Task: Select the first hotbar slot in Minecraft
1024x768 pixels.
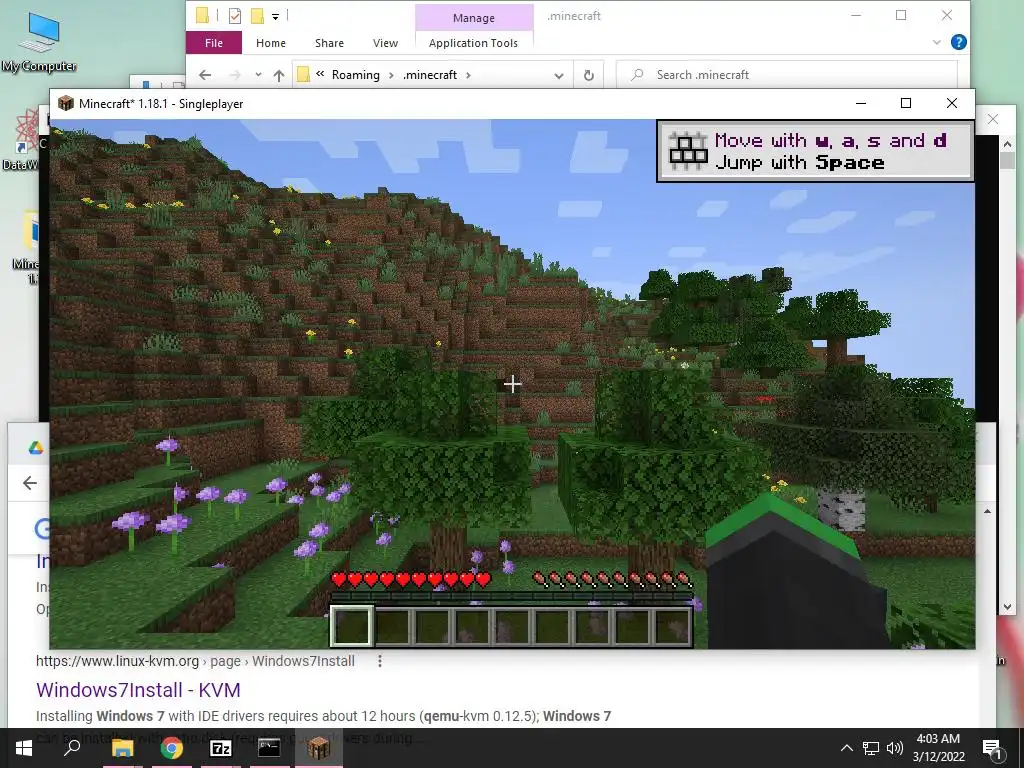Action: [x=352, y=626]
